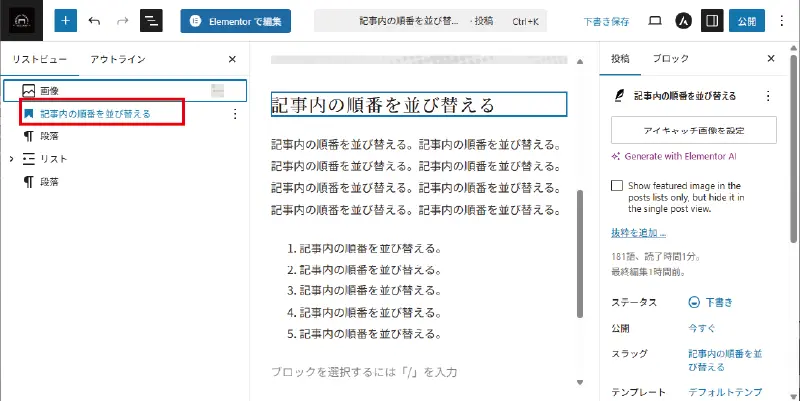Image resolution: width=800 pixels, height=401 pixels.
Task: Close the settings sidebar
Action: pyautogui.click(x=771, y=59)
